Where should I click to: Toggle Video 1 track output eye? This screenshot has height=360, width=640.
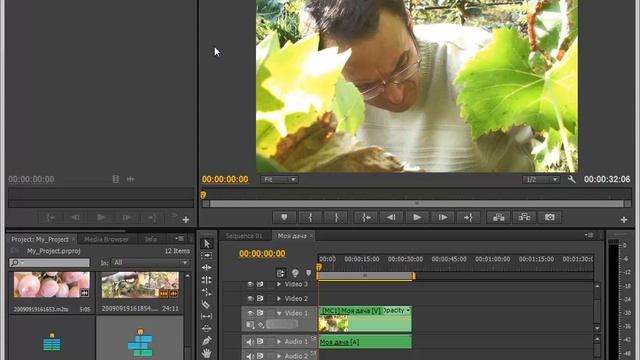click(x=250, y=313)
